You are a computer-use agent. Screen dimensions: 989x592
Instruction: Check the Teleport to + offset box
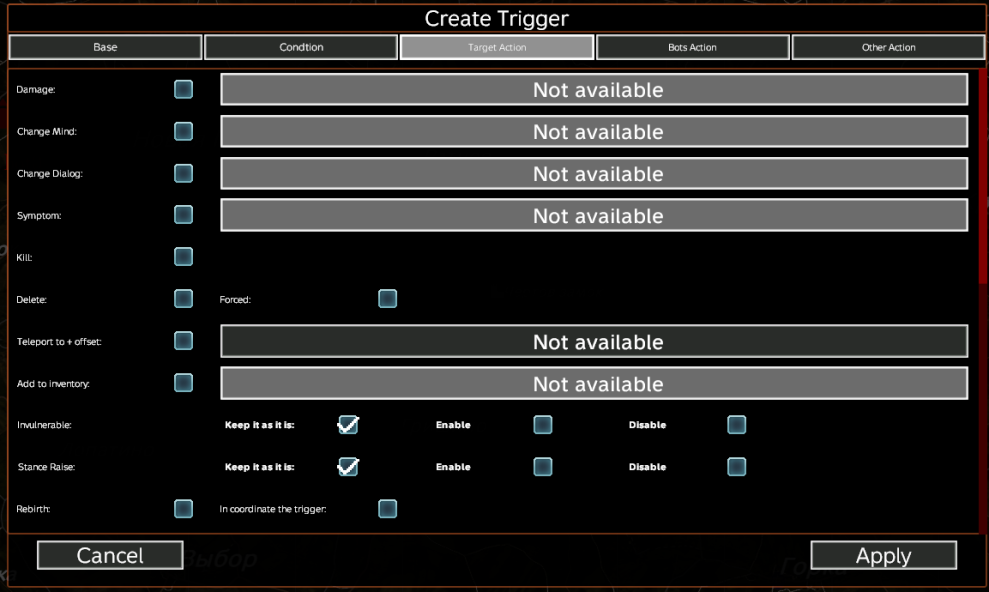tap(184, 341)
